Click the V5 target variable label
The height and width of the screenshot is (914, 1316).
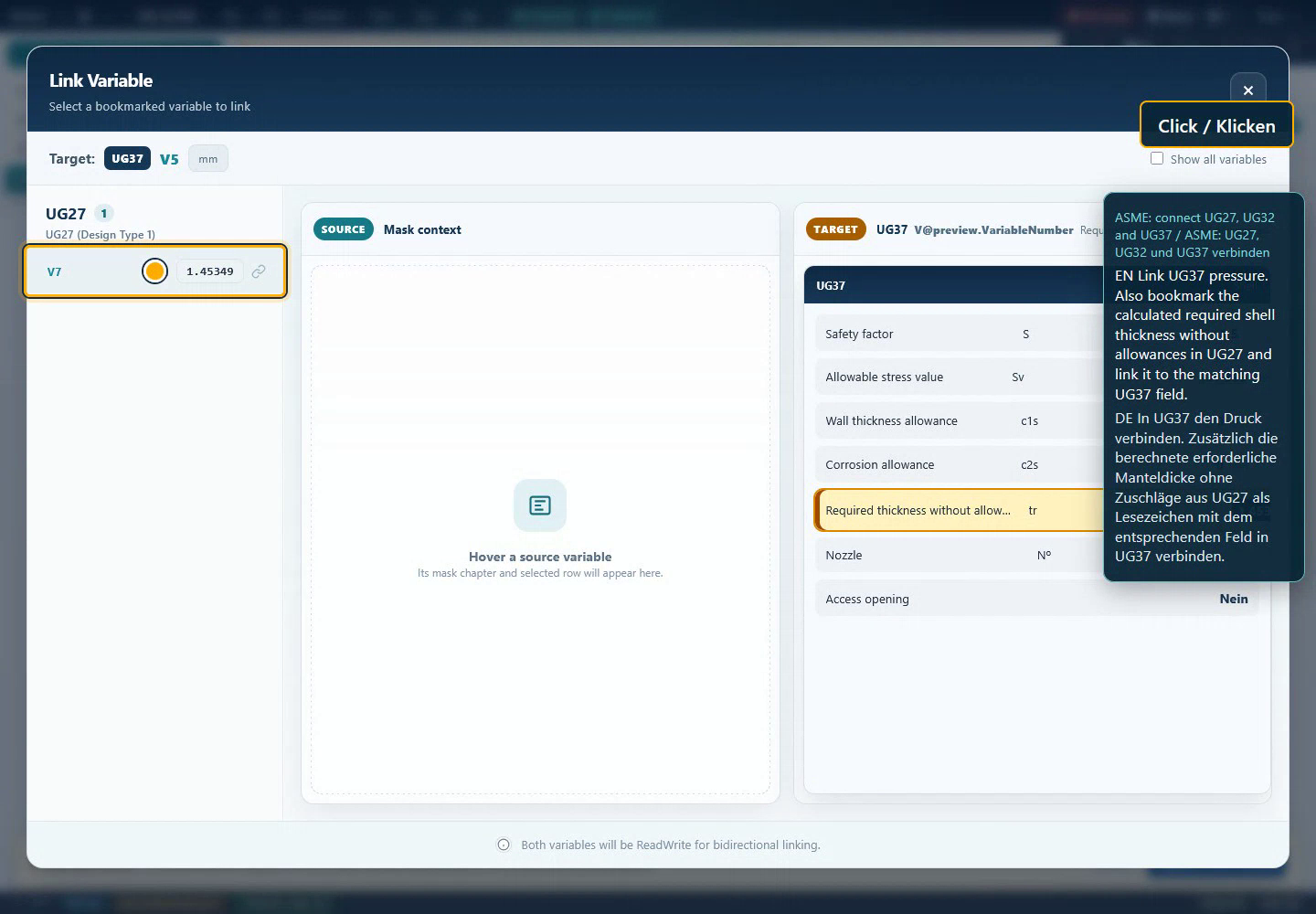pos(169,159)
